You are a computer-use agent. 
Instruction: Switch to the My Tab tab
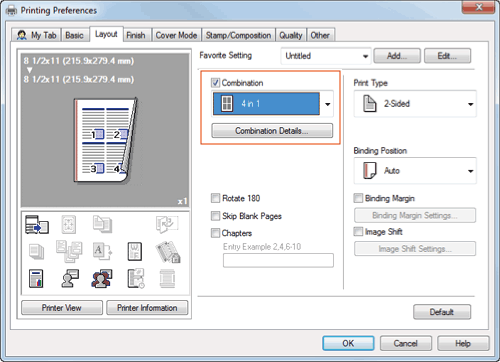pos(36,35)
